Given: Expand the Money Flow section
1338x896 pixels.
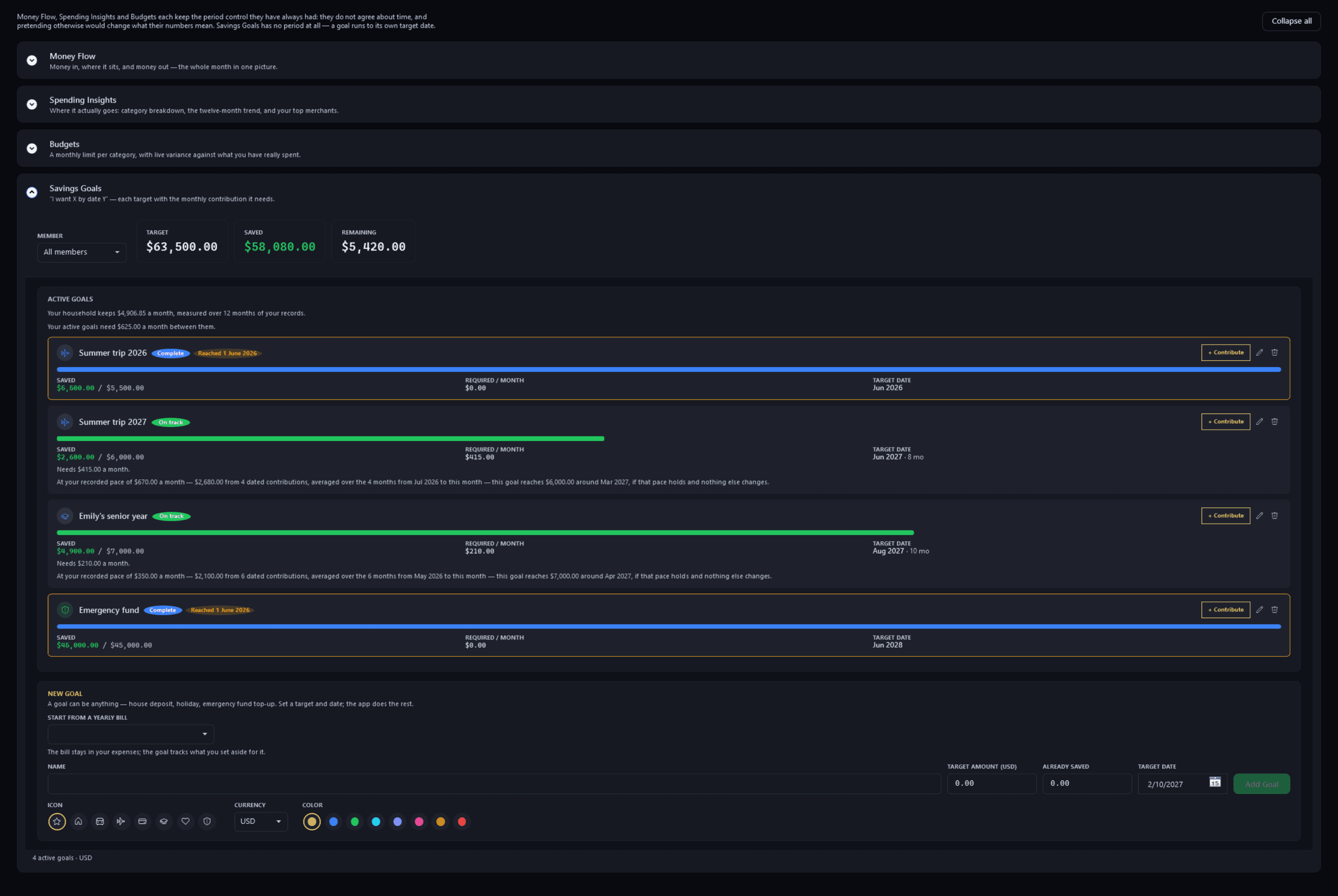Looking at the screenshot, I should [32, 61].
